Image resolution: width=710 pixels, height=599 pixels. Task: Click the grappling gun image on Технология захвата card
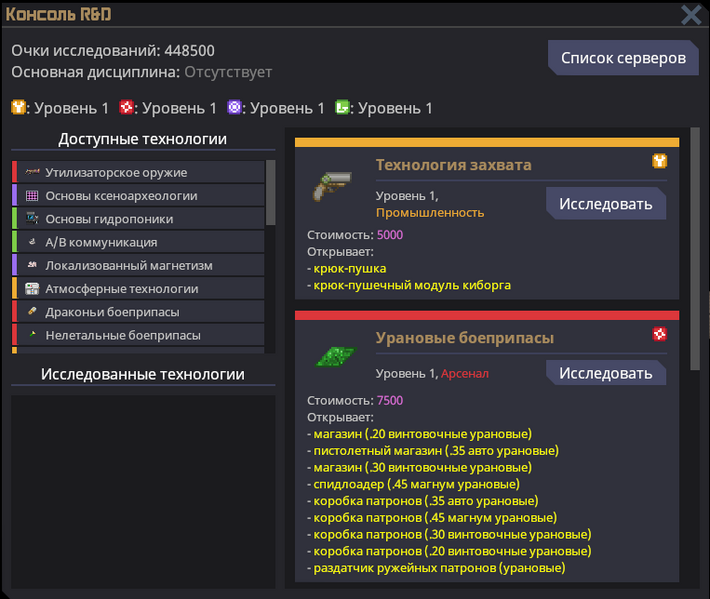pos(330,185)
